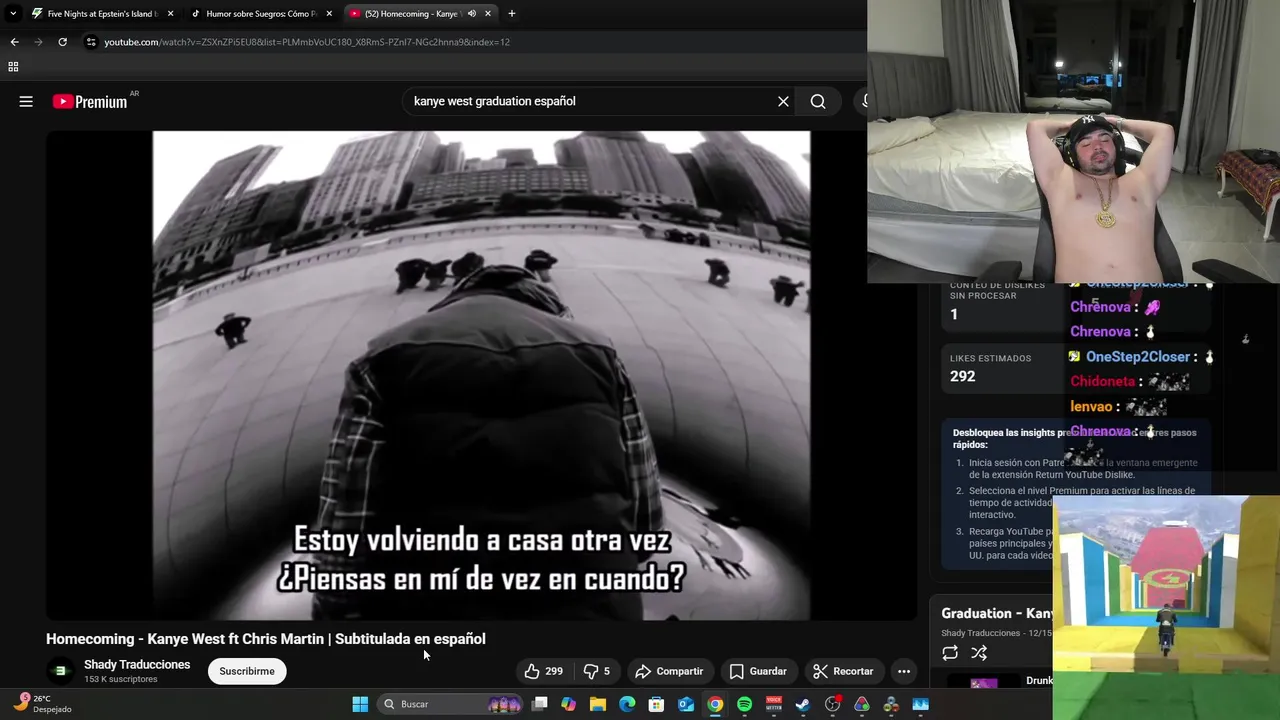The width and height of the screenshot is (1280, 720).
Task: Open File Explorer from the taskbar
Action: click(x=598, y=704)
